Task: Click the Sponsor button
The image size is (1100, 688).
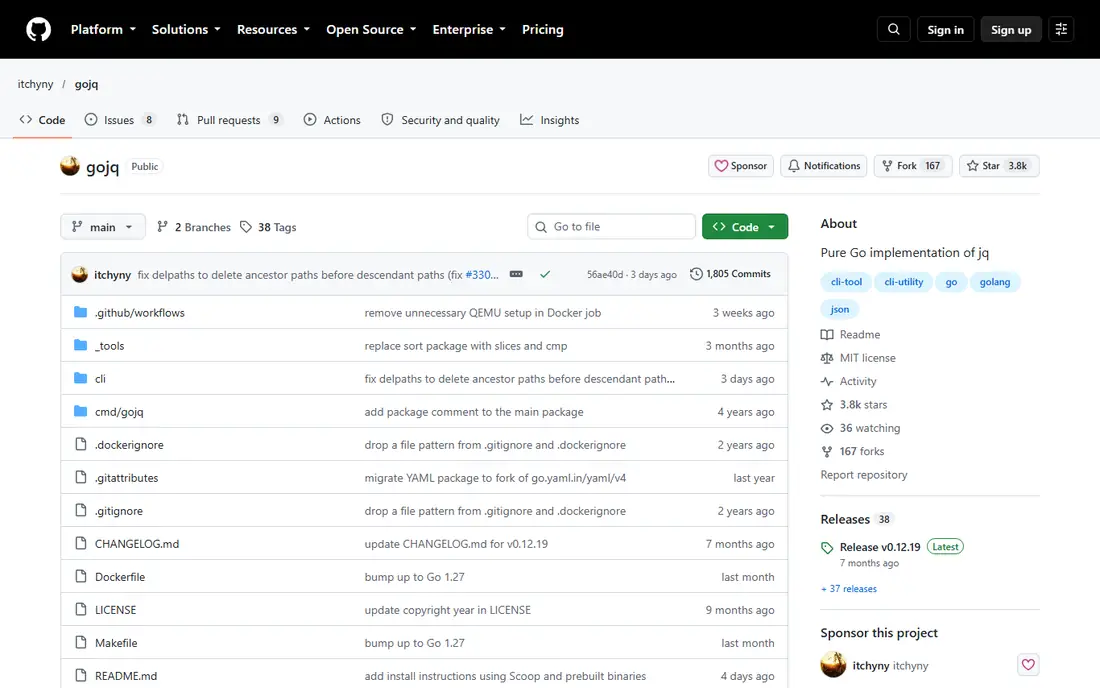Action: point(741,166)
